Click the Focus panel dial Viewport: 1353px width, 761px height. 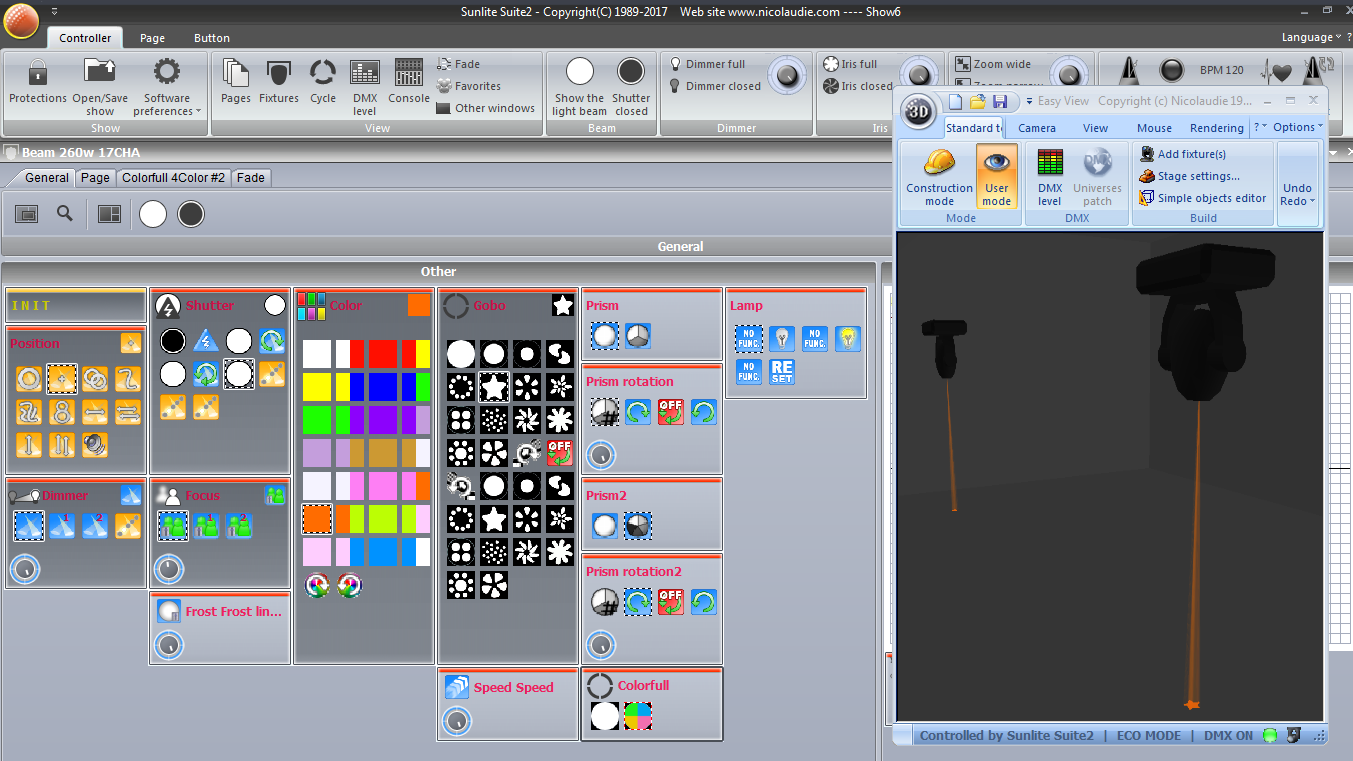[169, 570]
